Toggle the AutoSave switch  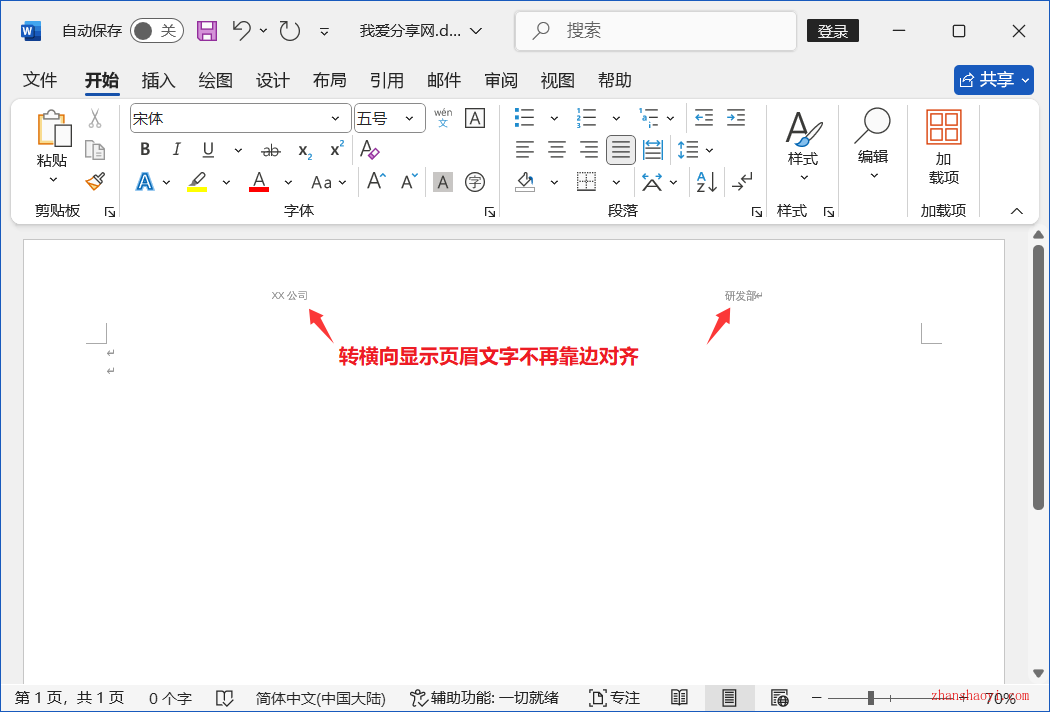pyautogui.click(x=157, y=31)
